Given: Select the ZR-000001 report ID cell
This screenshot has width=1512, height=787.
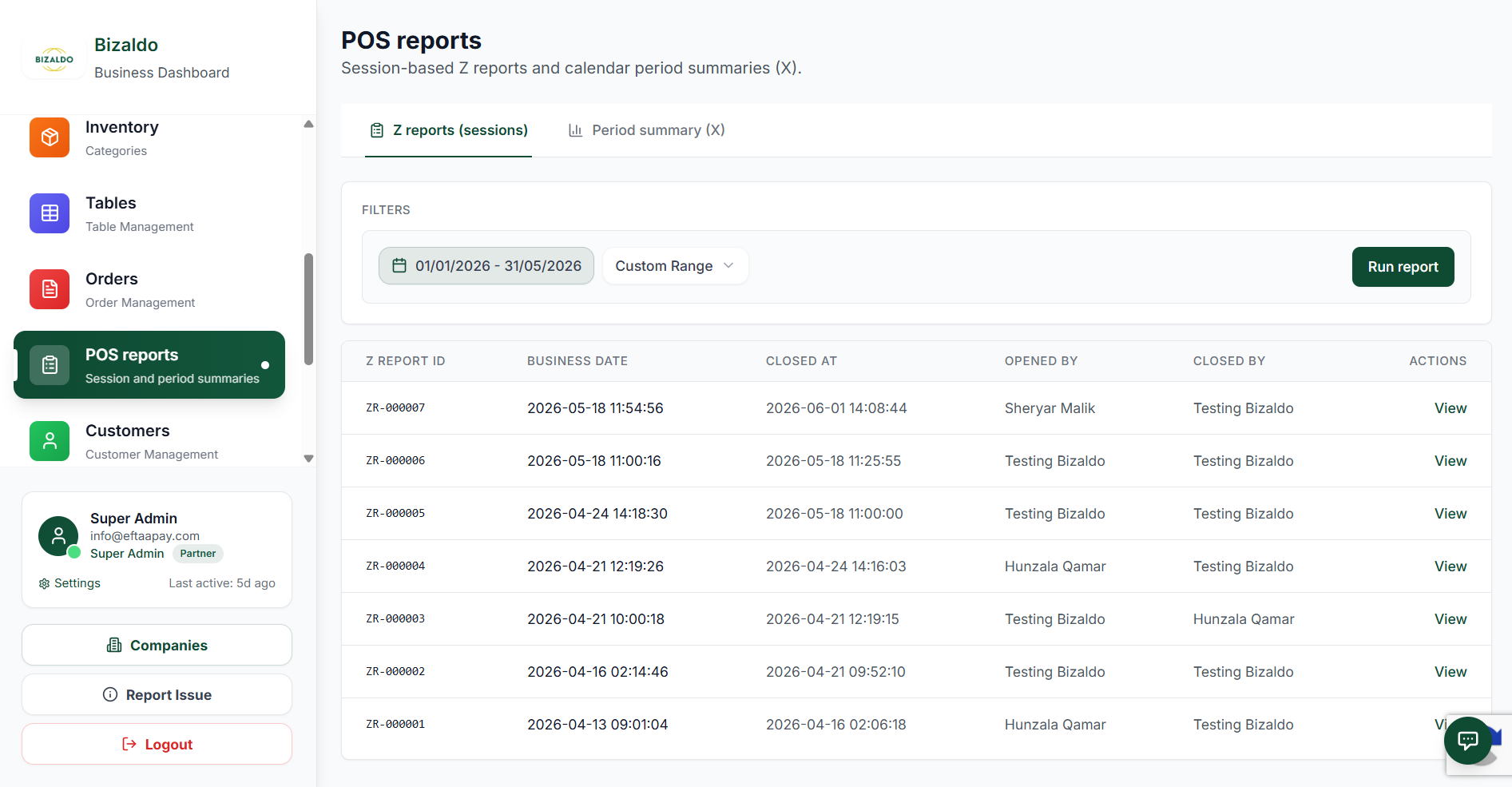Looking at the screenshot, I should coord(395,724).
